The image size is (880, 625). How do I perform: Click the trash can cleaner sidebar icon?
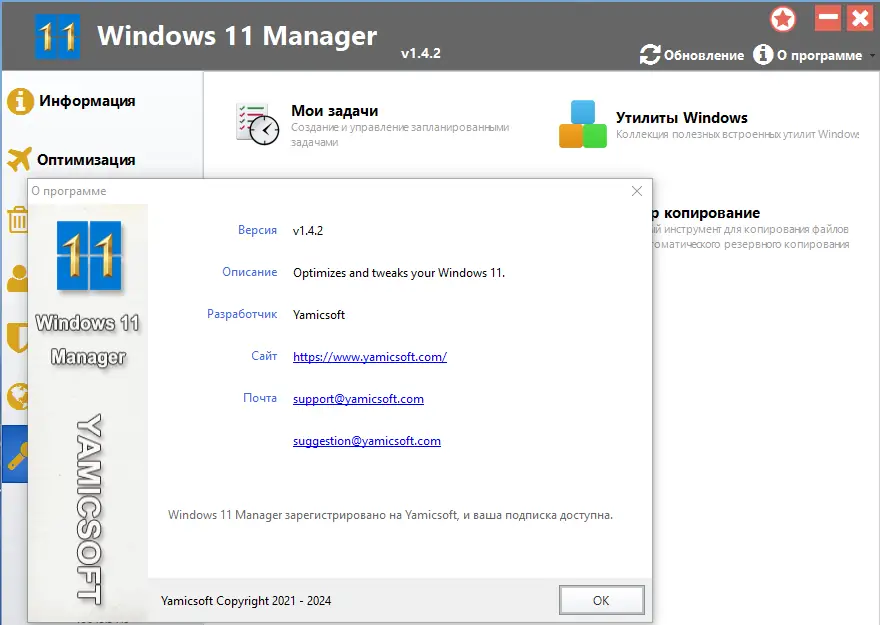pyautogui.click(x=17, y=220)
